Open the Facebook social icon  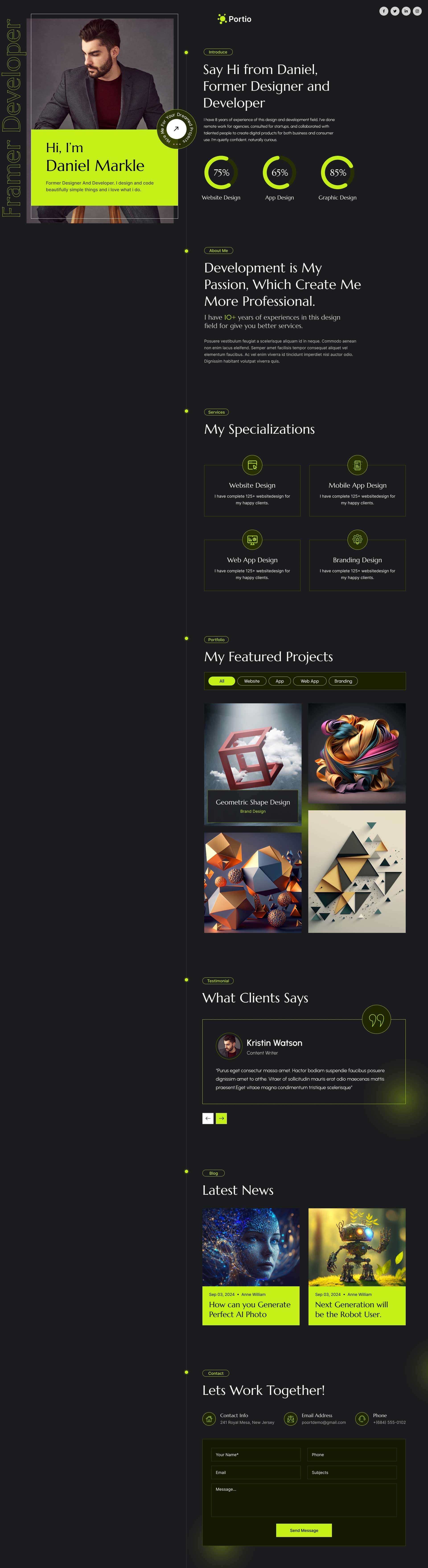[x=384, y=11]
